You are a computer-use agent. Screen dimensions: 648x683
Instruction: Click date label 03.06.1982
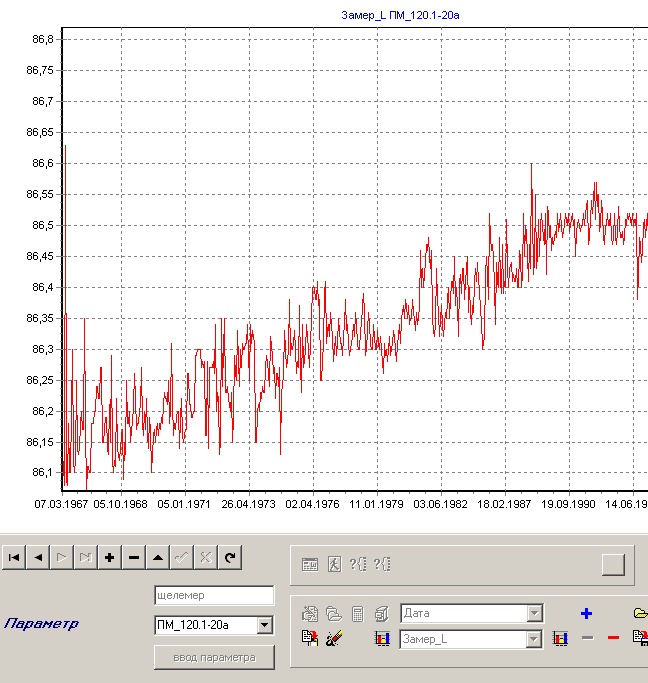coord(440,504)
